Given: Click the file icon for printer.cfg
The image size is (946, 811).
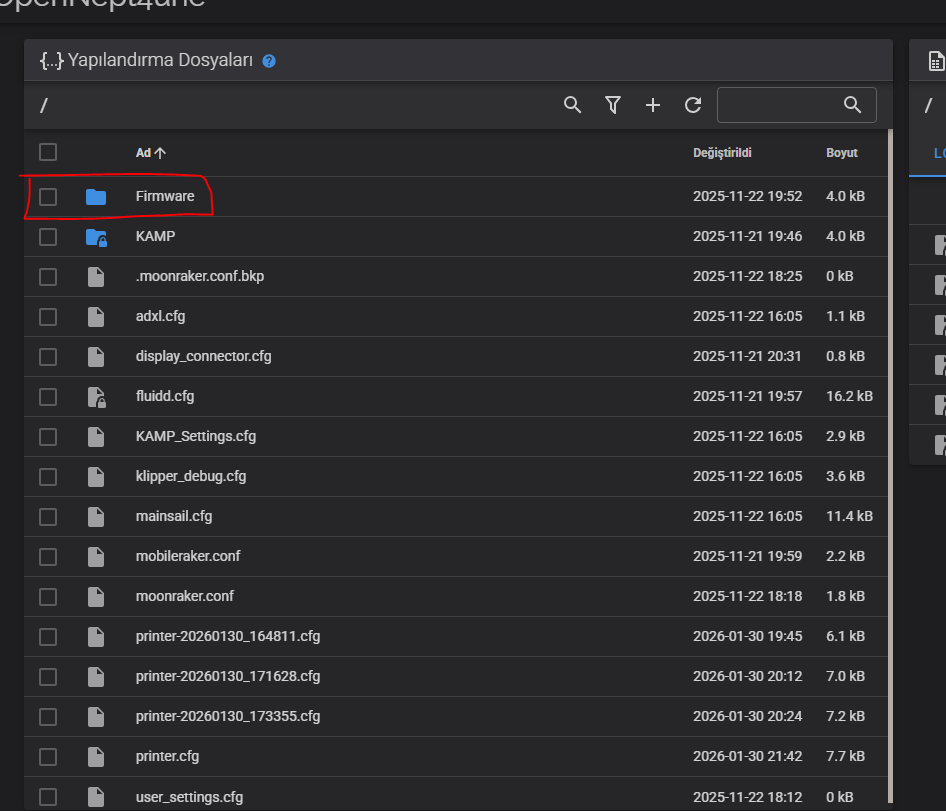Looking at the screenshot, I should (96, 757).
